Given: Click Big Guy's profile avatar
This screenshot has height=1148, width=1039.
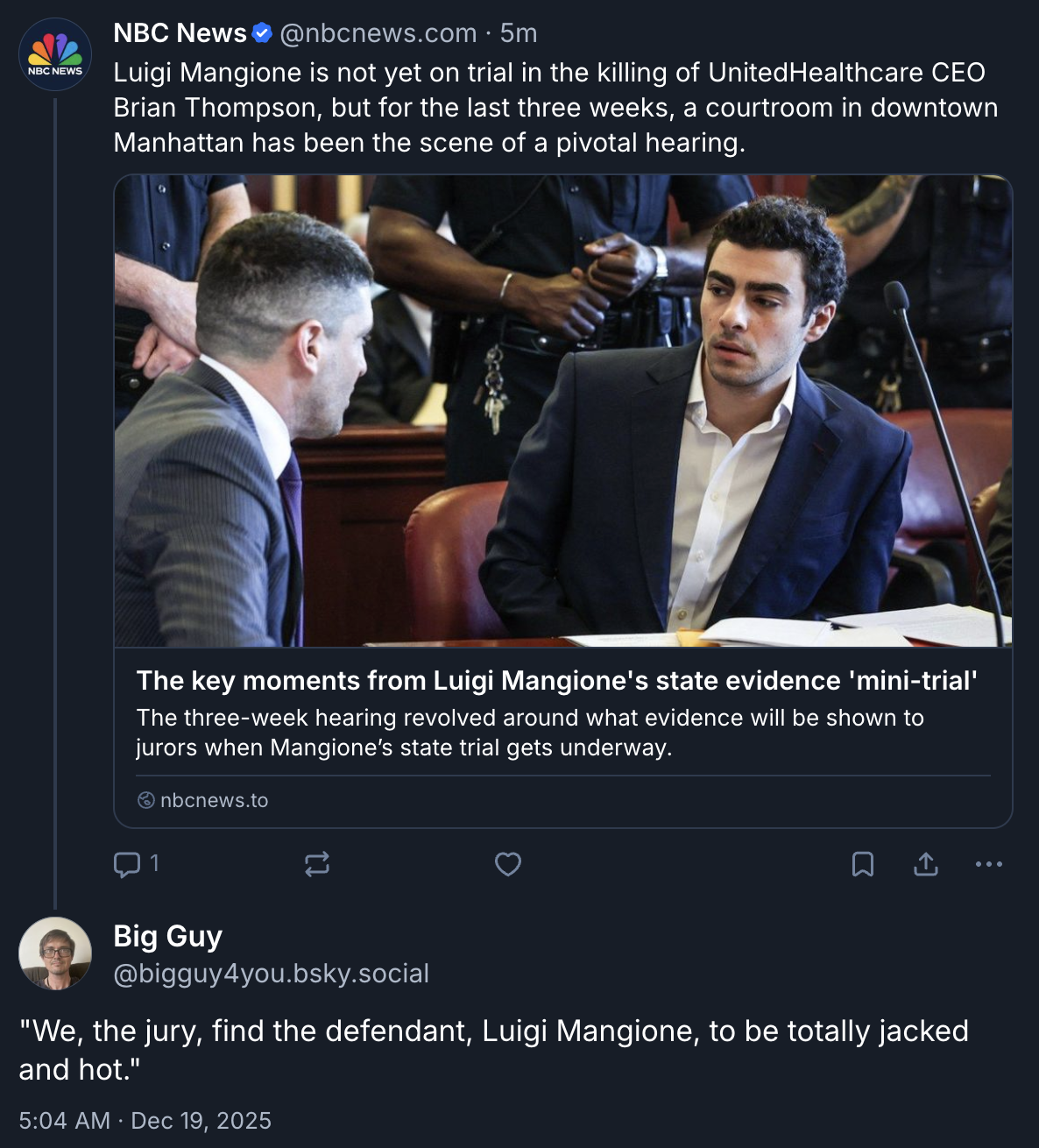Looking at the screenshot, I should [x=55, y=953].
